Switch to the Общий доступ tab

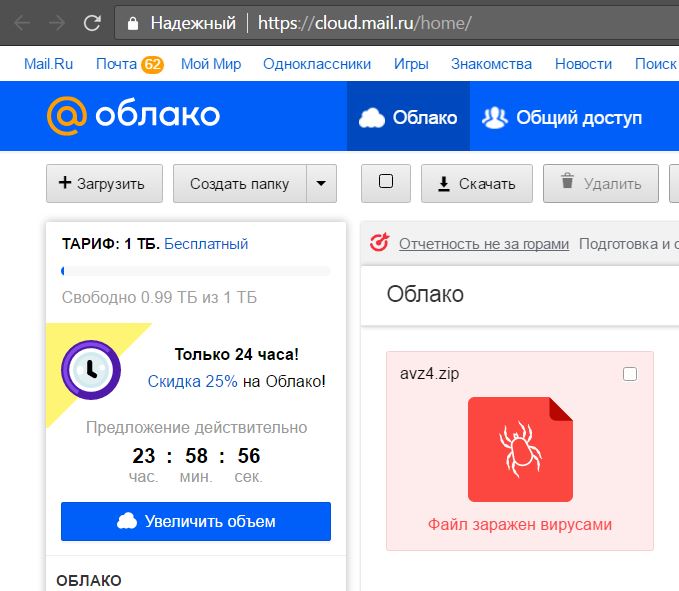pyautogui.click(x=562, y=118)
